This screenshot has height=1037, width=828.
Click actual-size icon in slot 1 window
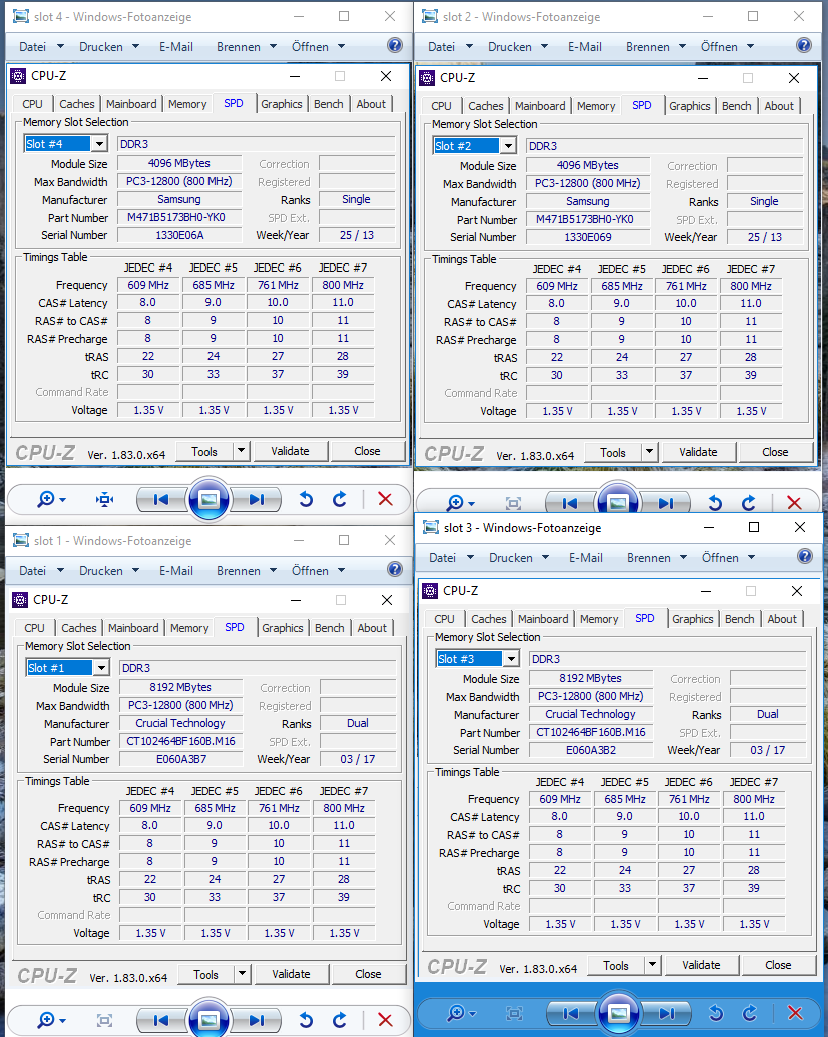[104, 1020]
